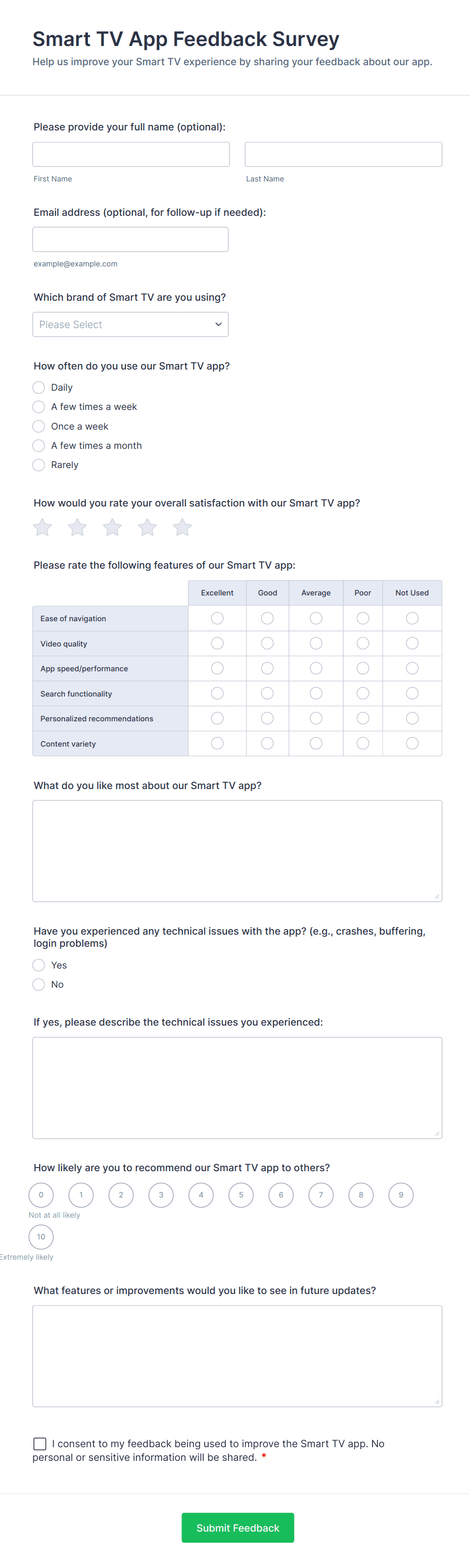The image size is (470, 1568).
Task: Click the Submit Feedback button
Action: tap(238, 1527)
